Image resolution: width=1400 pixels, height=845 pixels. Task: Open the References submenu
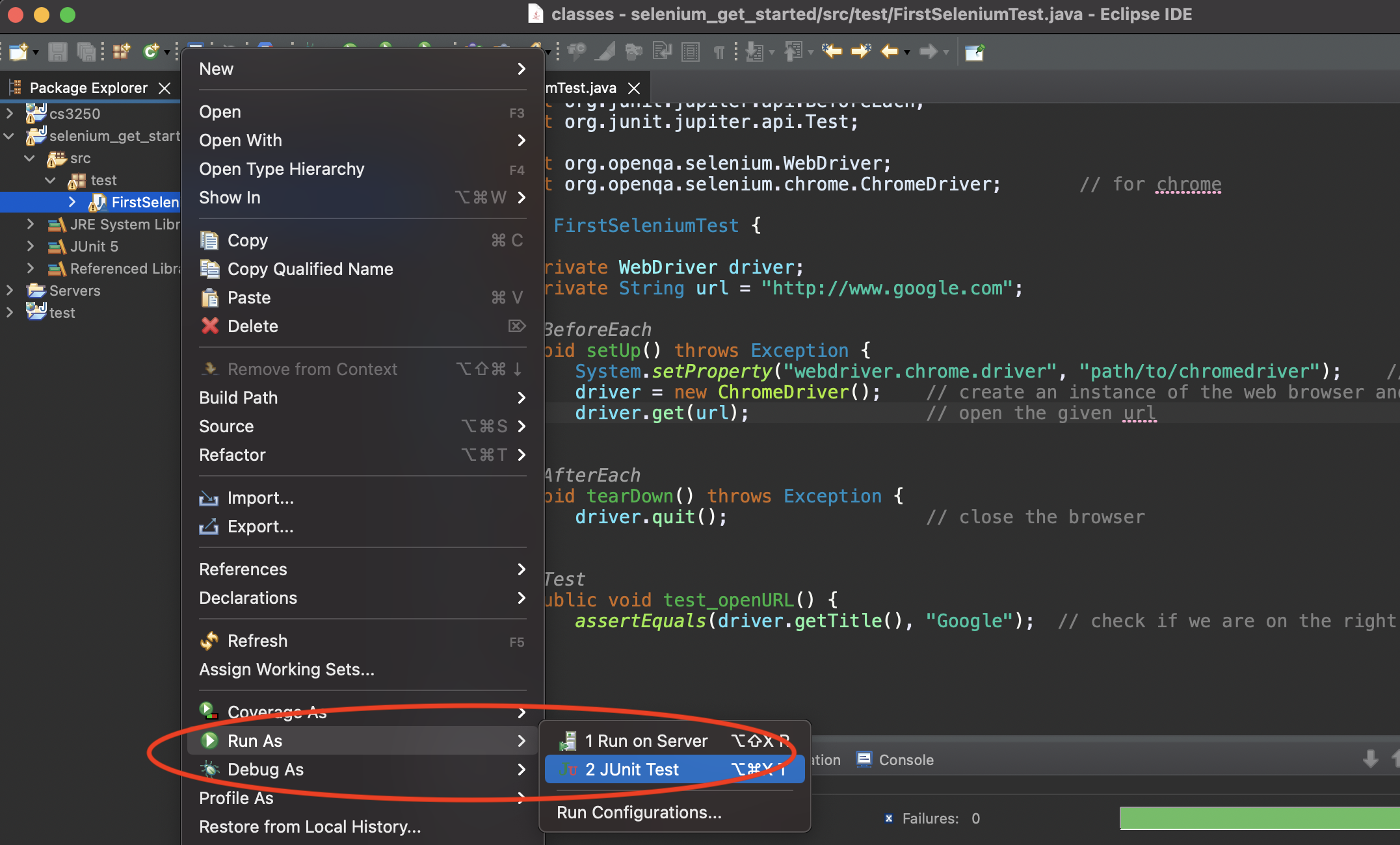[362, 569]
